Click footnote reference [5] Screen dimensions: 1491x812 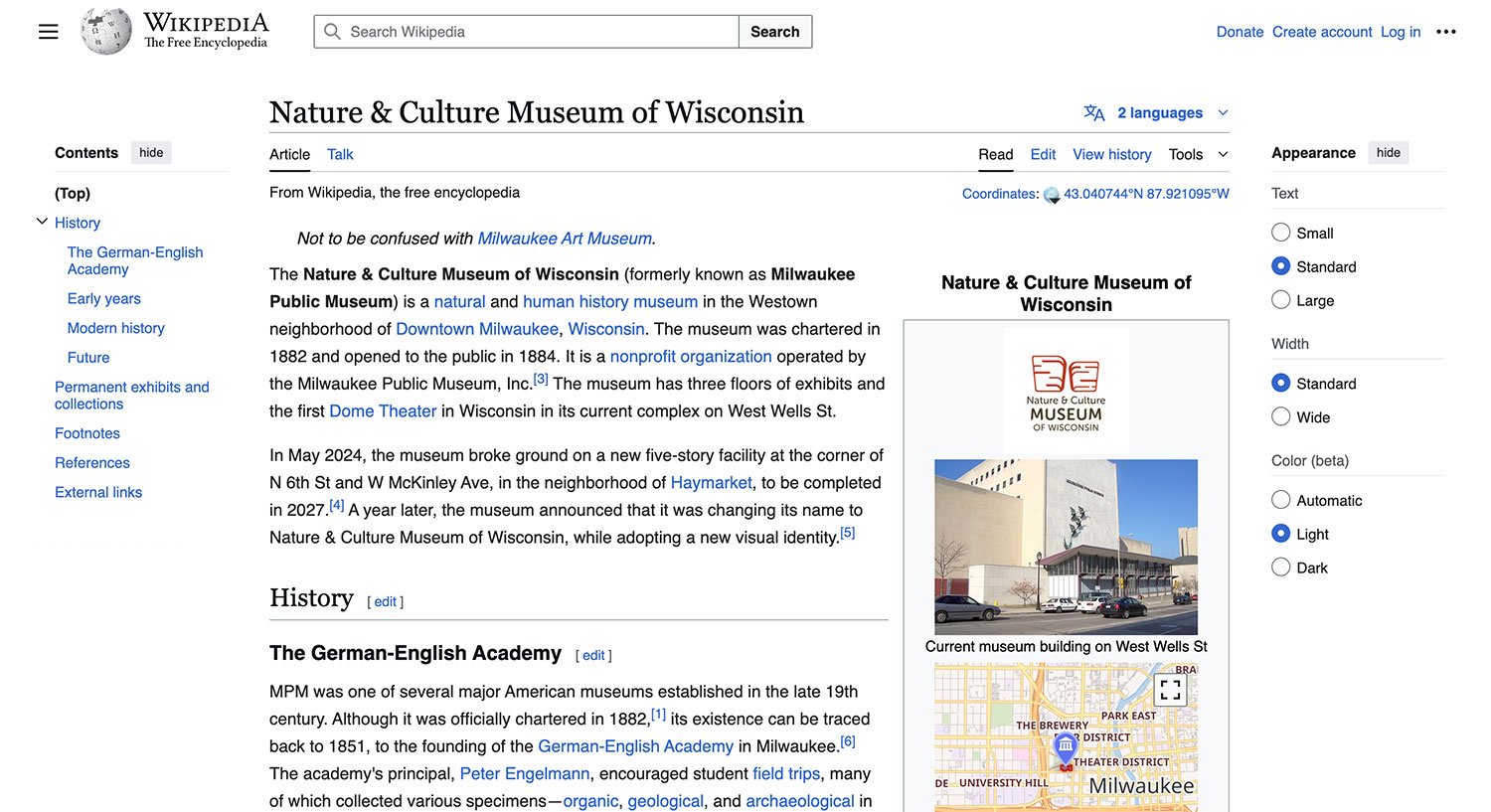pos(848,533)
